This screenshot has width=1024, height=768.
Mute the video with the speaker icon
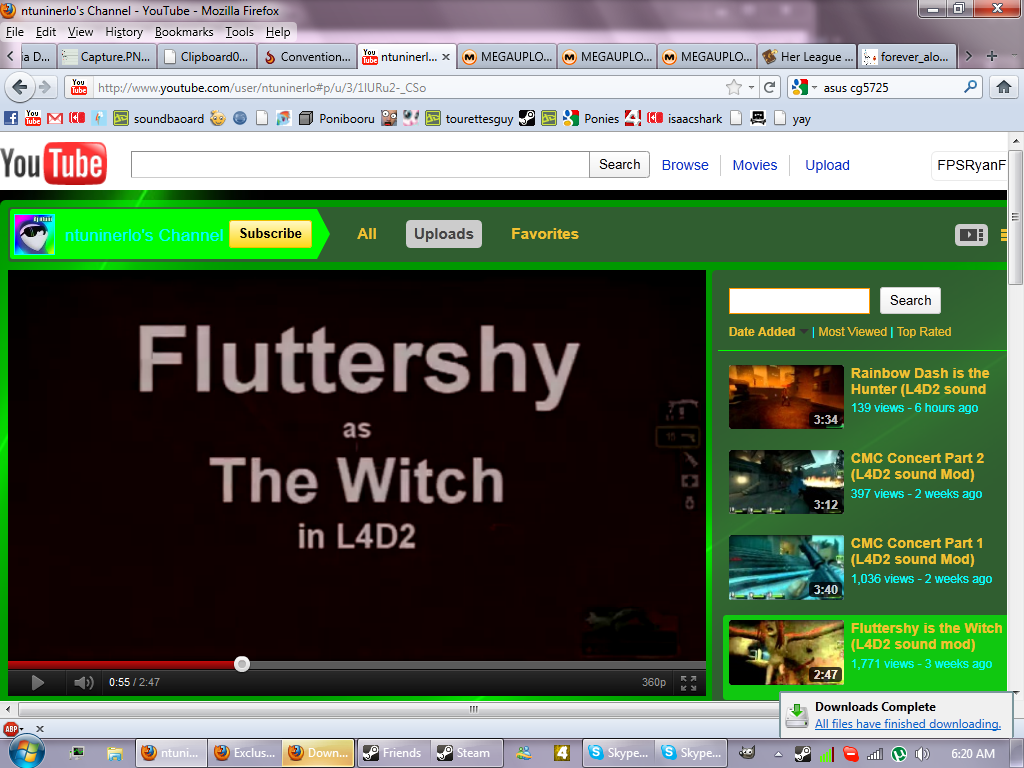(x=83, y=682)
